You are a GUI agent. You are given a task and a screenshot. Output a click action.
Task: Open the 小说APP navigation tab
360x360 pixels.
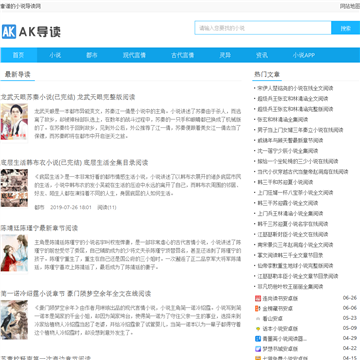click(304, 55)
